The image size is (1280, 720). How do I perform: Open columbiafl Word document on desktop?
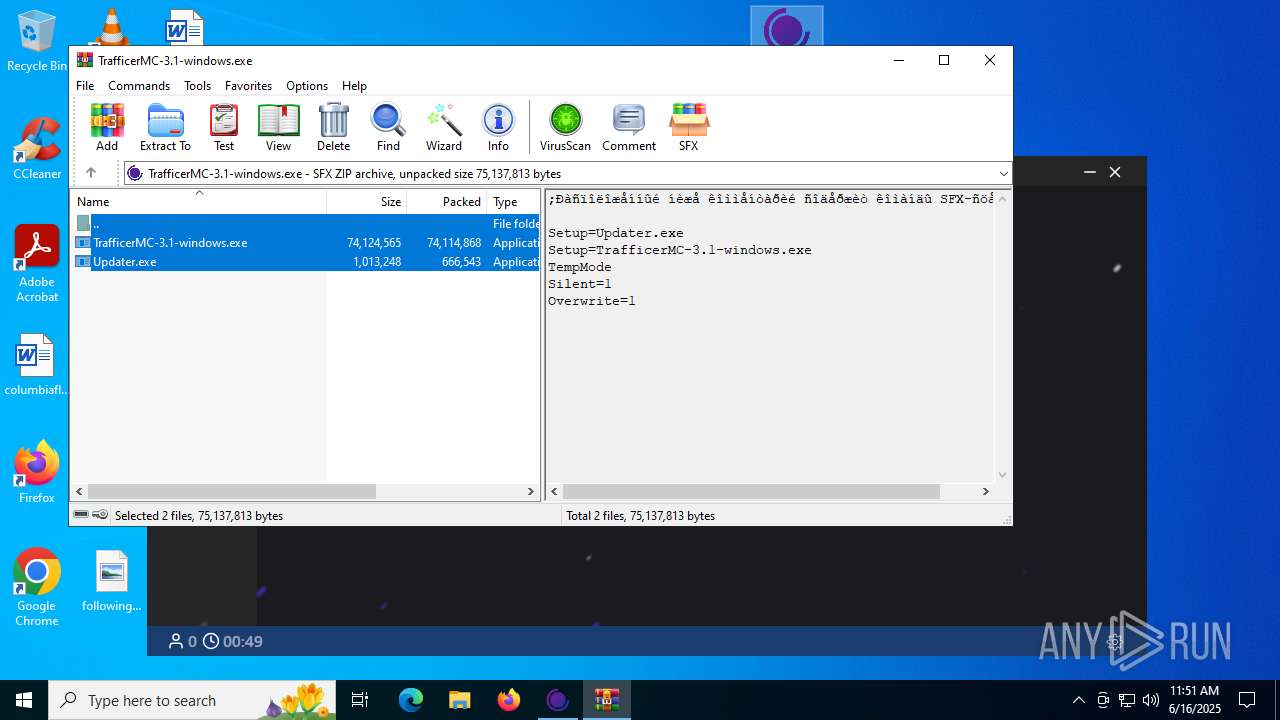tap(37, 364)
